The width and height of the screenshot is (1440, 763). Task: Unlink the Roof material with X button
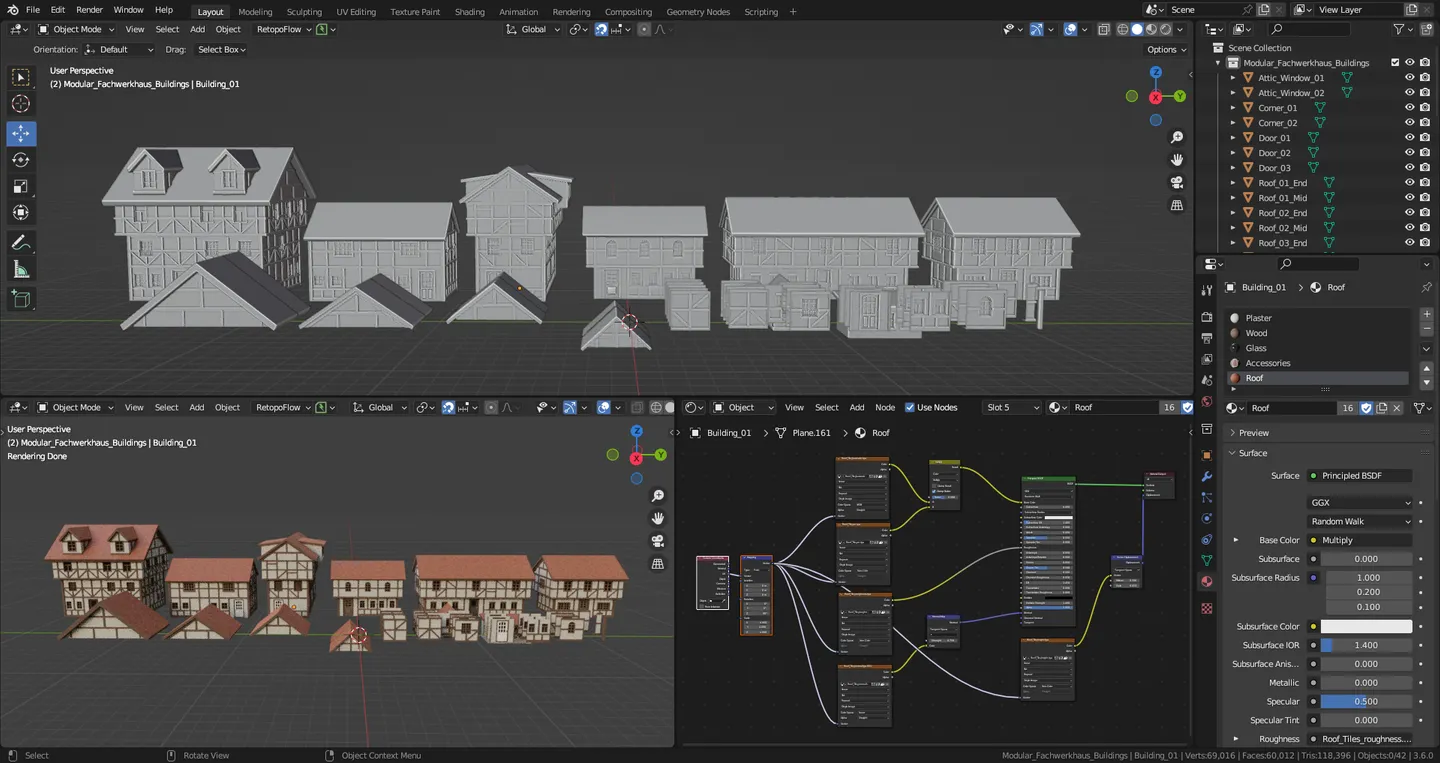pyautogui.click(x=1397, y=408)
